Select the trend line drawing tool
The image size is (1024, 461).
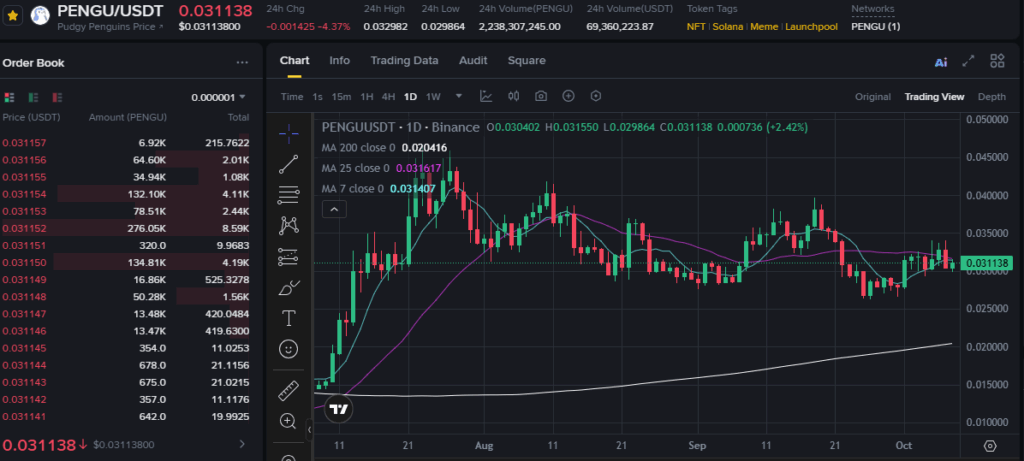coord(289,163)
